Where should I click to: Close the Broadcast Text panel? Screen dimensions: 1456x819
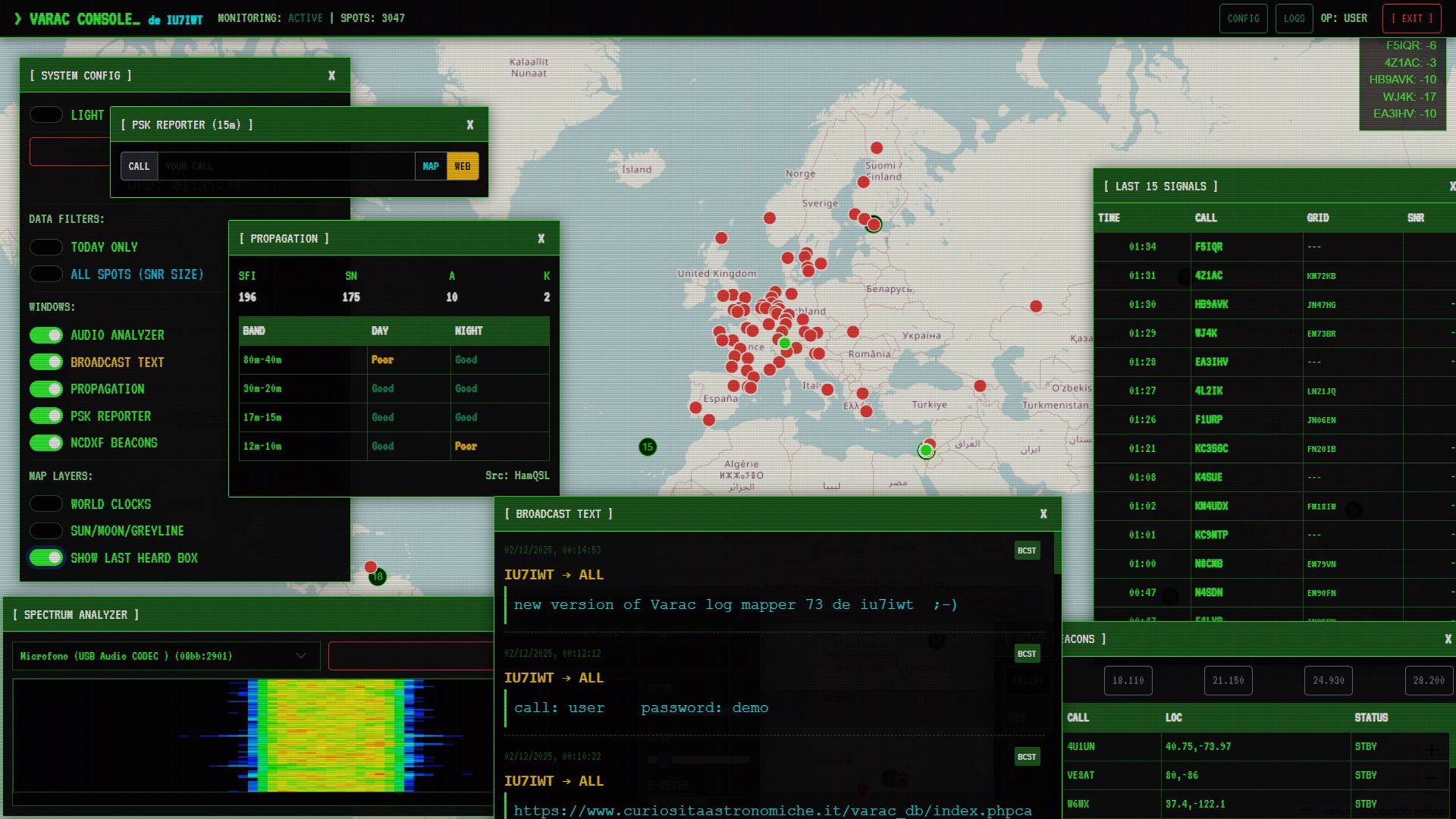coord(1043,513)
